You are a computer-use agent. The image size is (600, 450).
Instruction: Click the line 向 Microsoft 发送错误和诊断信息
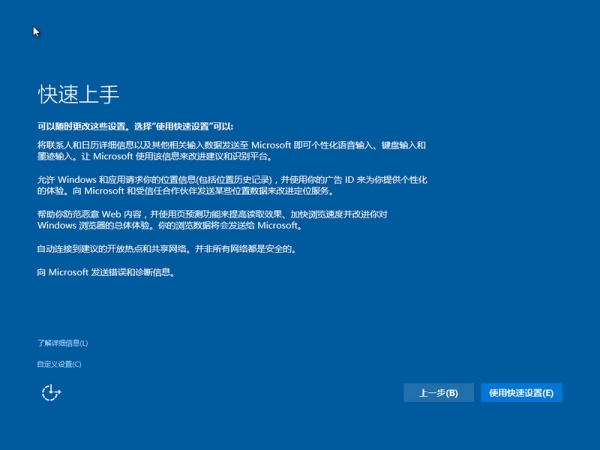click(106, 272)
